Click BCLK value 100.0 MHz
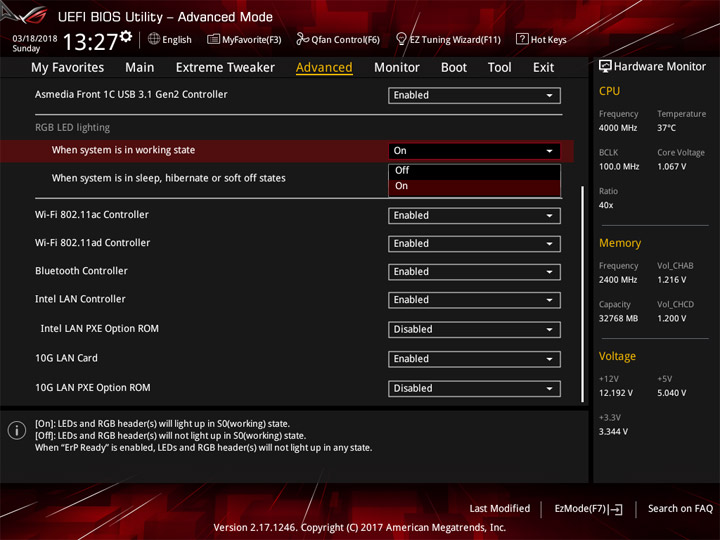Image resolution: width=720 pixels, height=540 pixels. [619, 167]
